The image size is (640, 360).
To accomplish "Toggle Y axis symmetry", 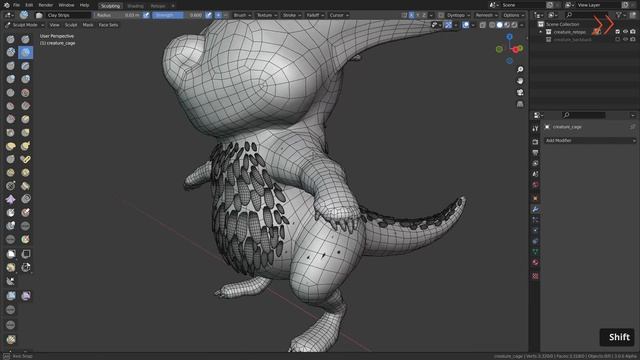I will pyautogui.click(x=418, y=15).
